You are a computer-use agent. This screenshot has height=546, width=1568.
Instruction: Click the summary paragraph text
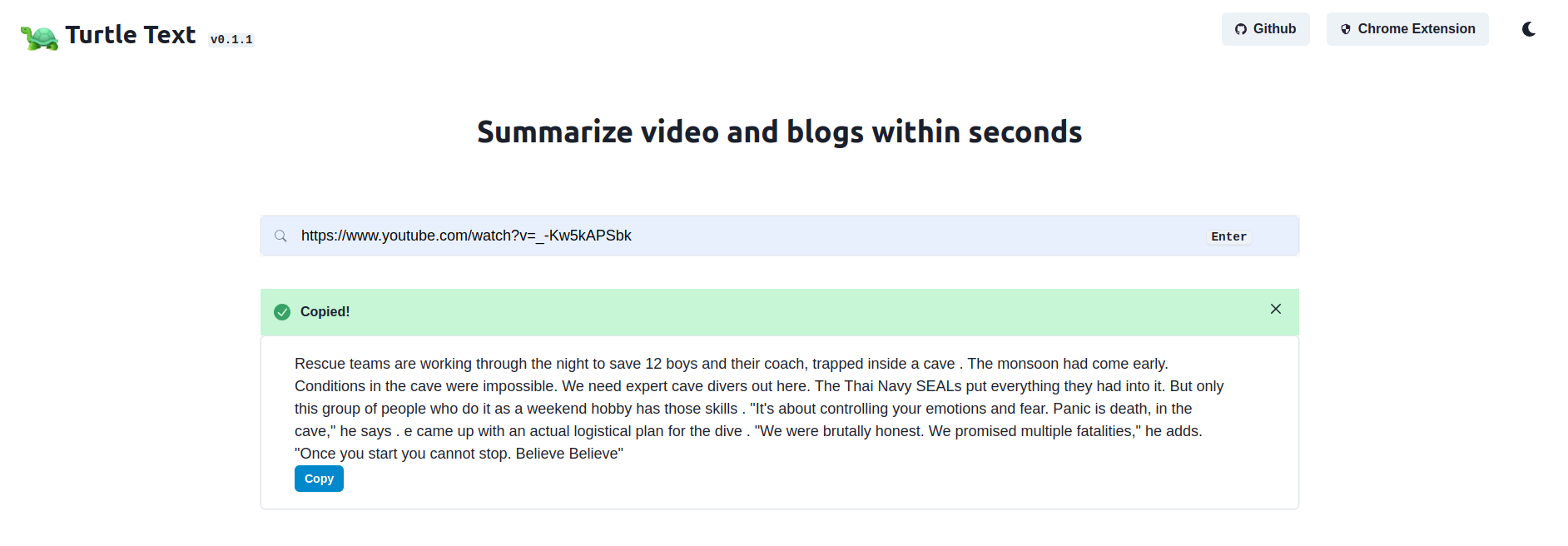coord(759,409)
